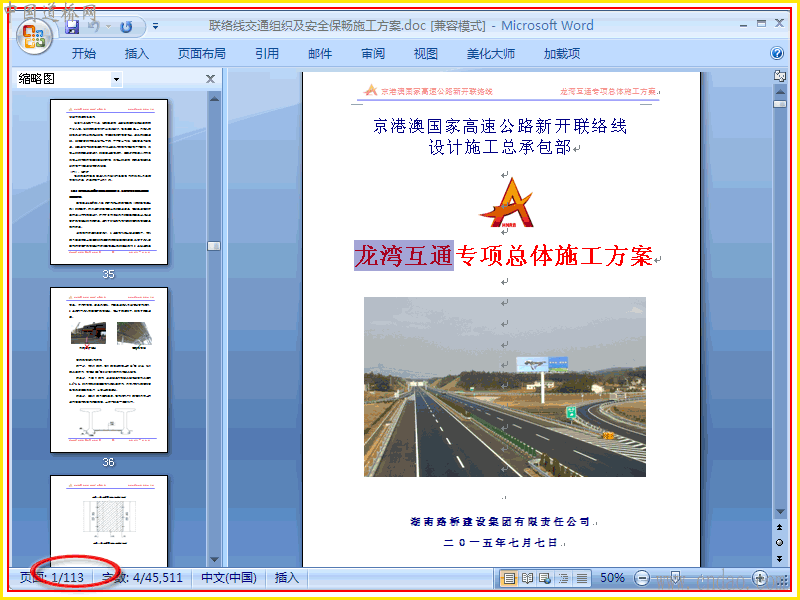The width and height of the screenshot is (800, 600).
Task: Toggle the ruler icon above vertical scrollbar
Action: [780, 77]
